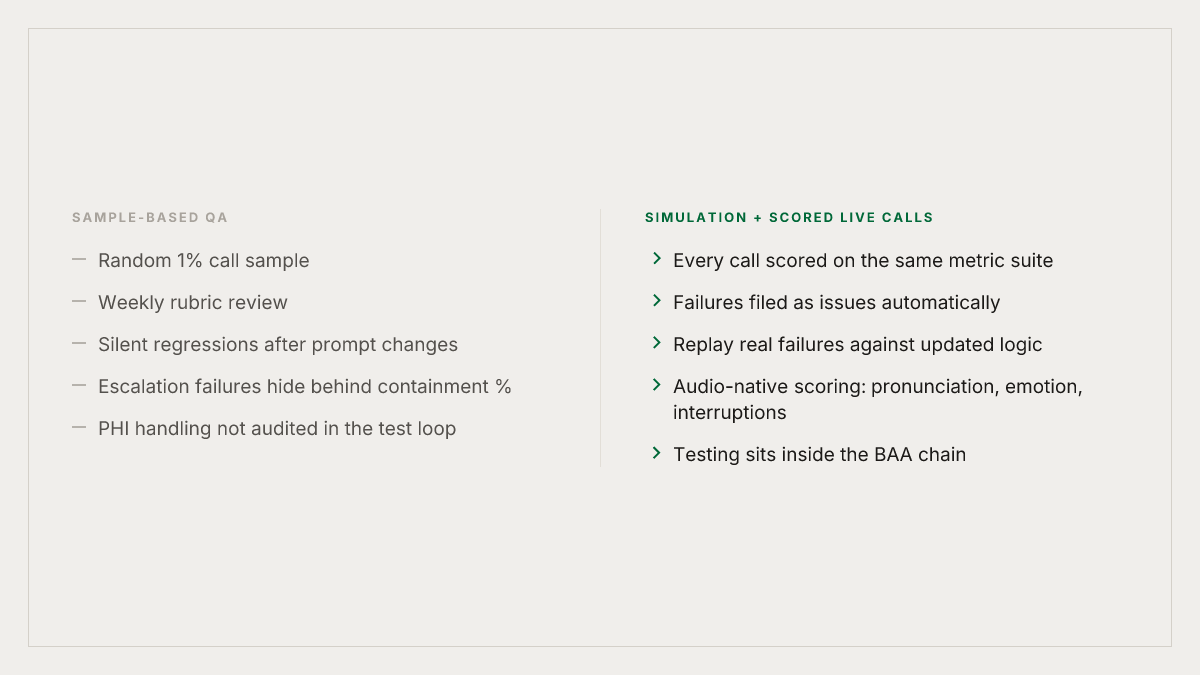Click "Escalation failures hide behind containment %"
This screenshot has height=675, width=1200.
pos(305,386)
